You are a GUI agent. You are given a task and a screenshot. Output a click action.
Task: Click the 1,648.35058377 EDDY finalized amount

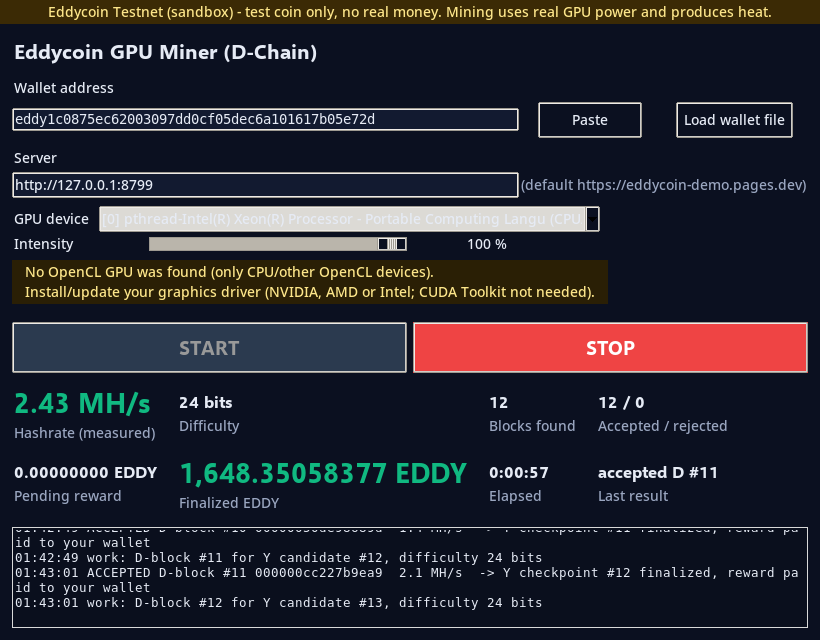tap(323, 474)
